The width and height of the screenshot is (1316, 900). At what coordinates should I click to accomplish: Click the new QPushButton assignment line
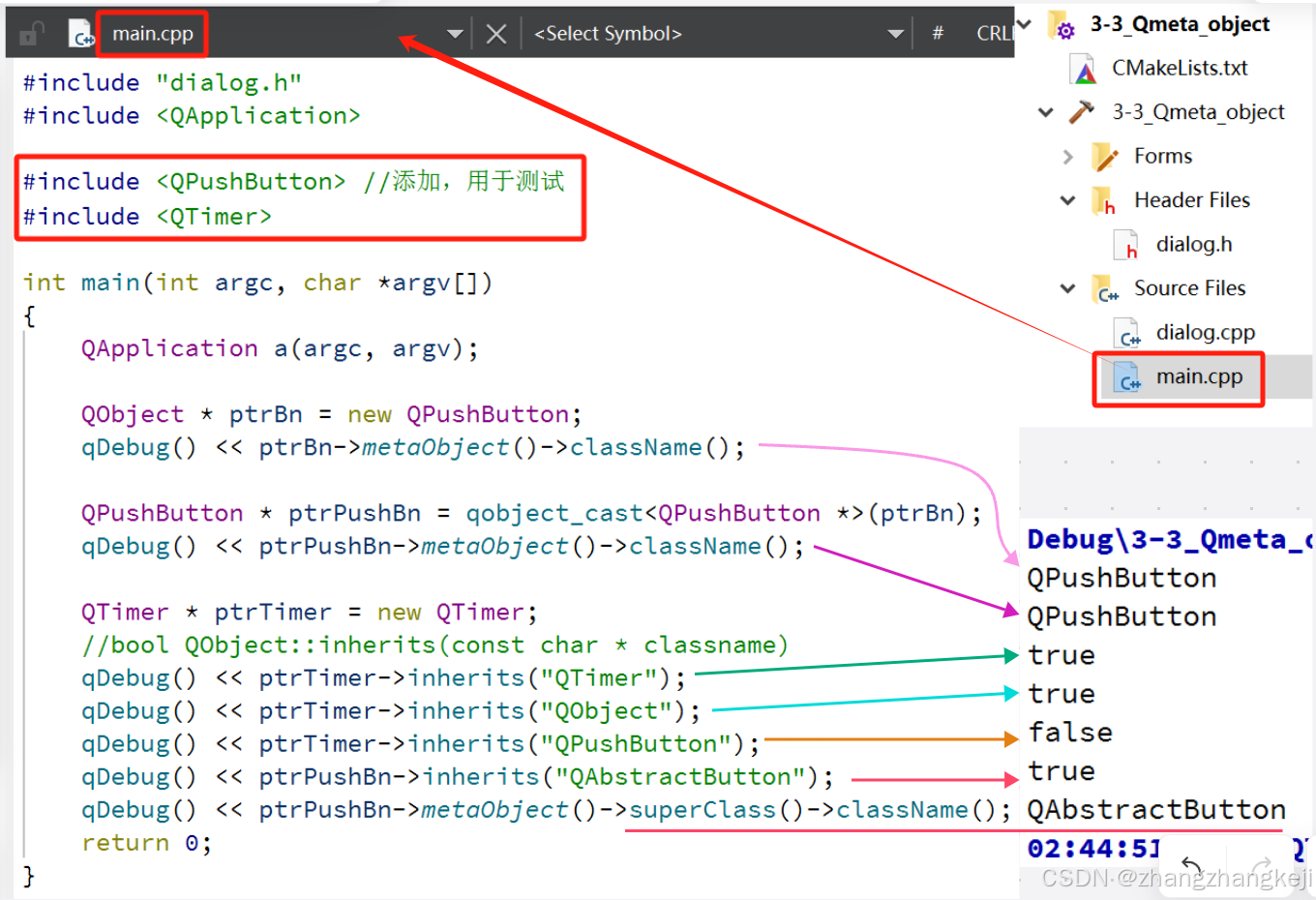[332, 414]
